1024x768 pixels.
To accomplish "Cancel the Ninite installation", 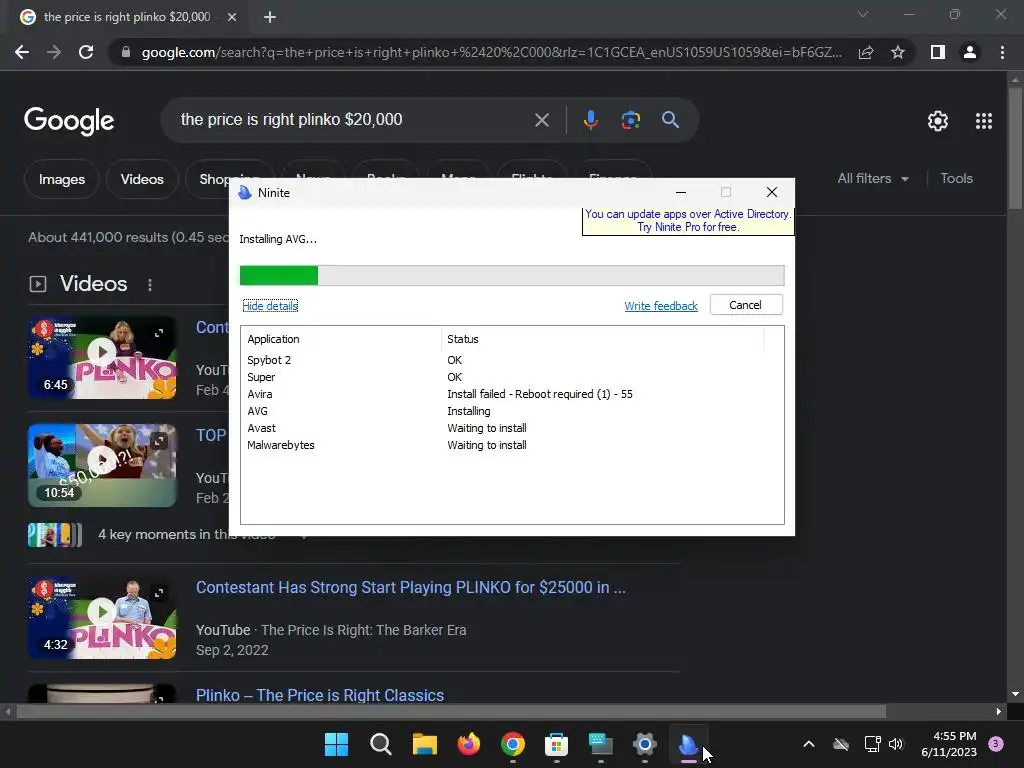I will pos(745,305).
